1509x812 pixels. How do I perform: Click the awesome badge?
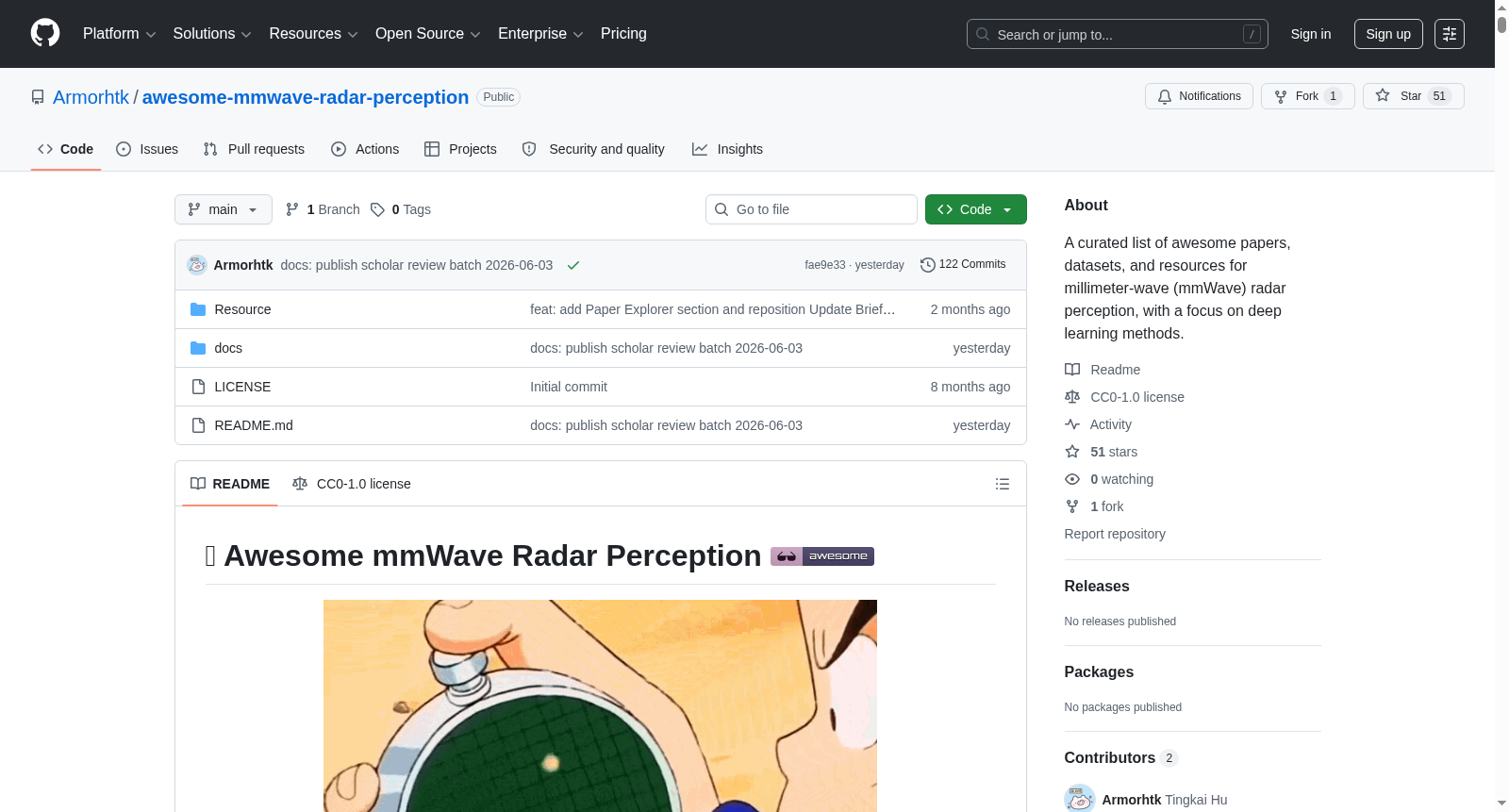tap(822, 556)
